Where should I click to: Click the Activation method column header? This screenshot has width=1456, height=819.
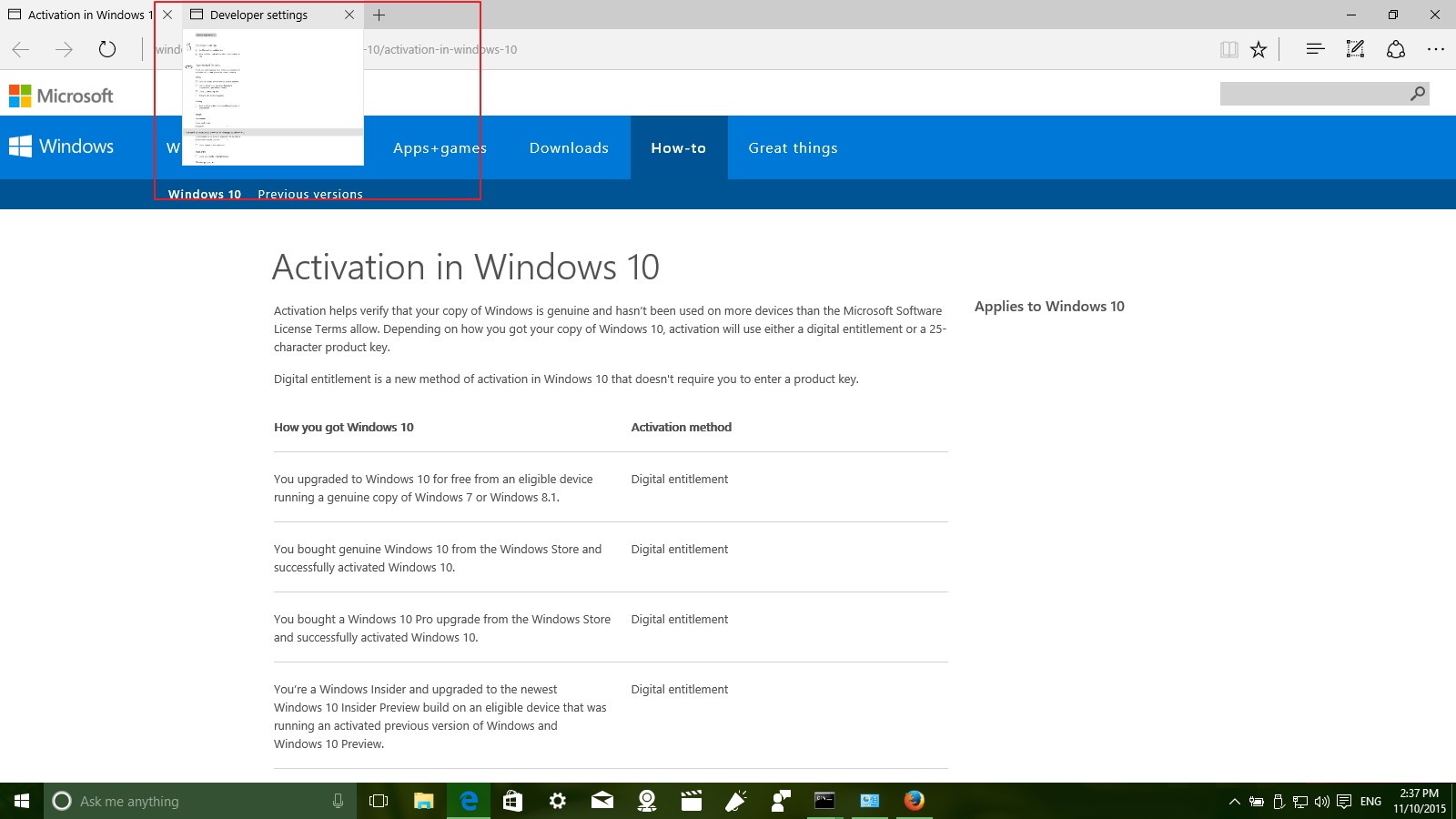(x=682, y=427)
